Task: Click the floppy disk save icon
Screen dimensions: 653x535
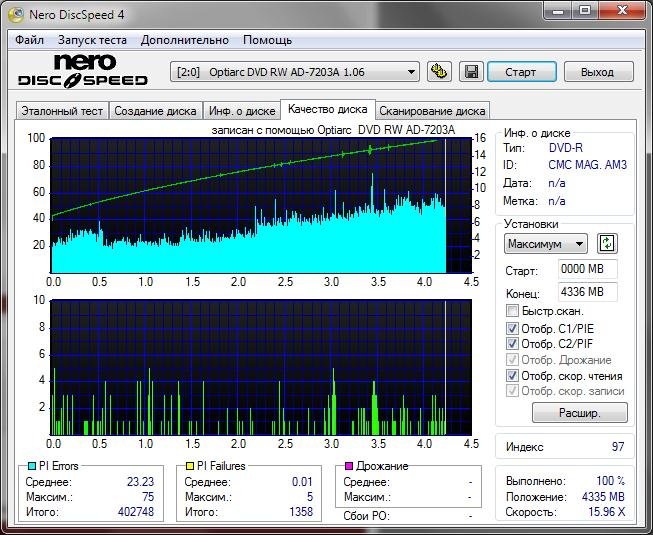Action: [471, 72]
